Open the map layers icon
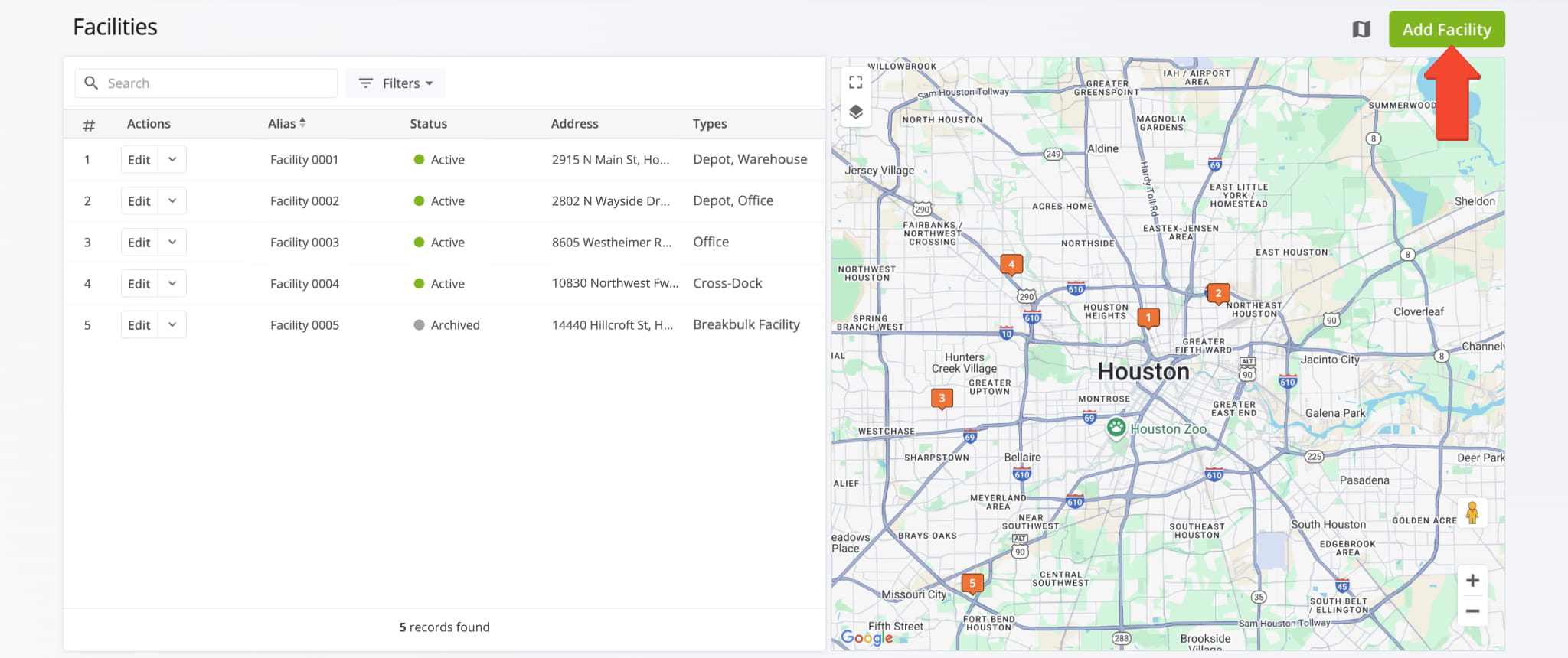 click(x=855, y=112)
